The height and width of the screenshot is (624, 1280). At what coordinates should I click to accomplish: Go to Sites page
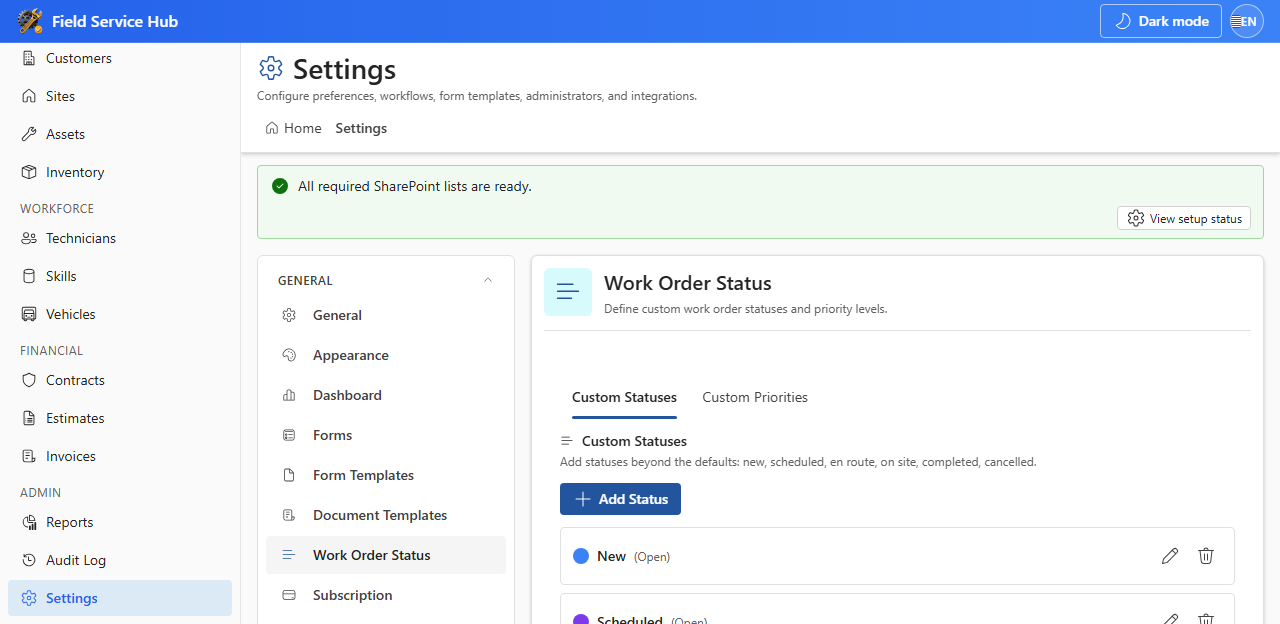coord(120,96)
